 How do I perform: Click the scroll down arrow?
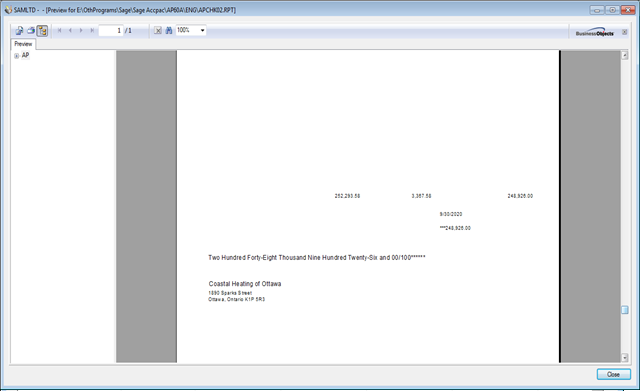point(625,358)
